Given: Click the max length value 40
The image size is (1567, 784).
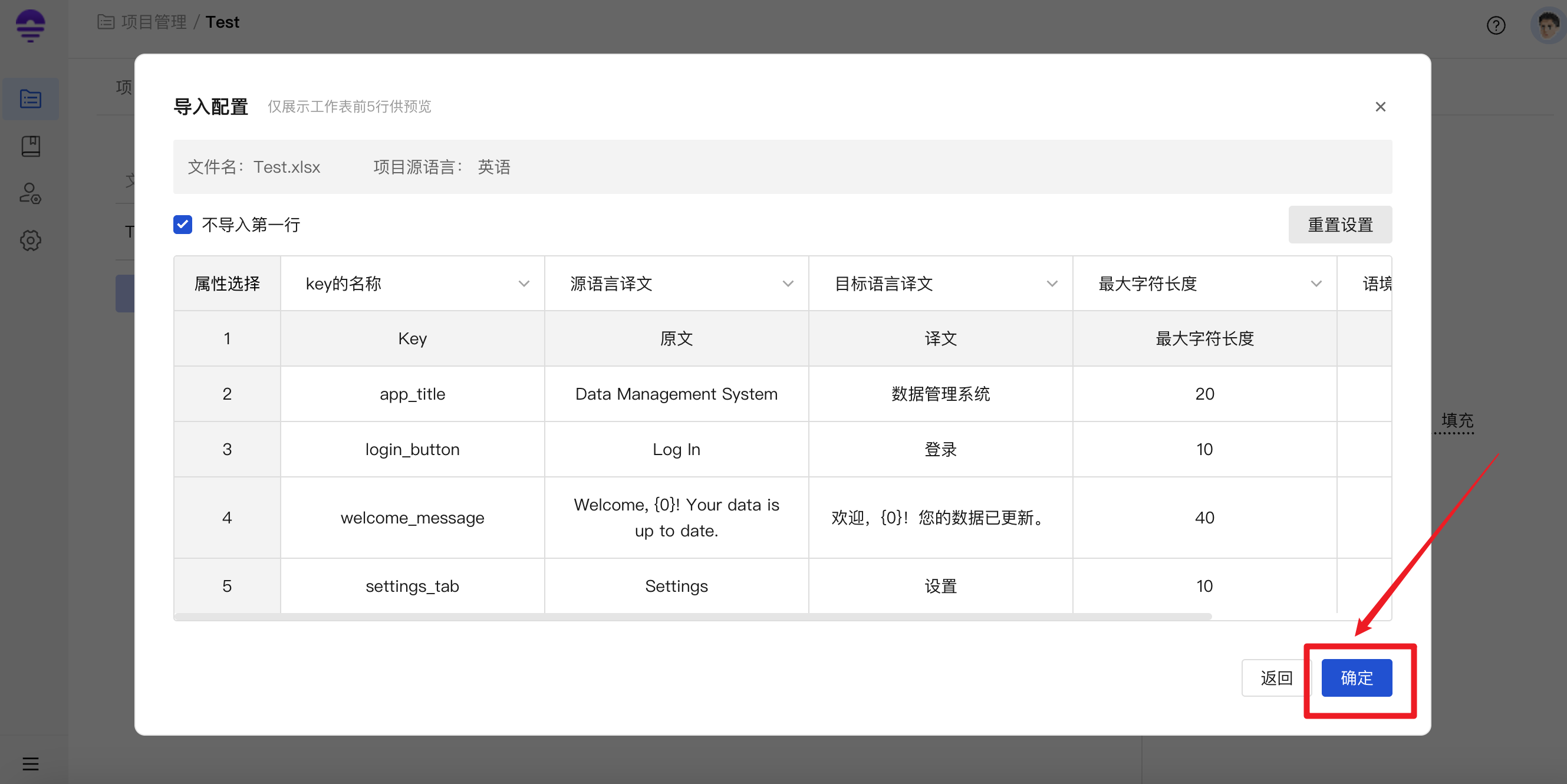Looking at the screenshot, I should 1204,518.
